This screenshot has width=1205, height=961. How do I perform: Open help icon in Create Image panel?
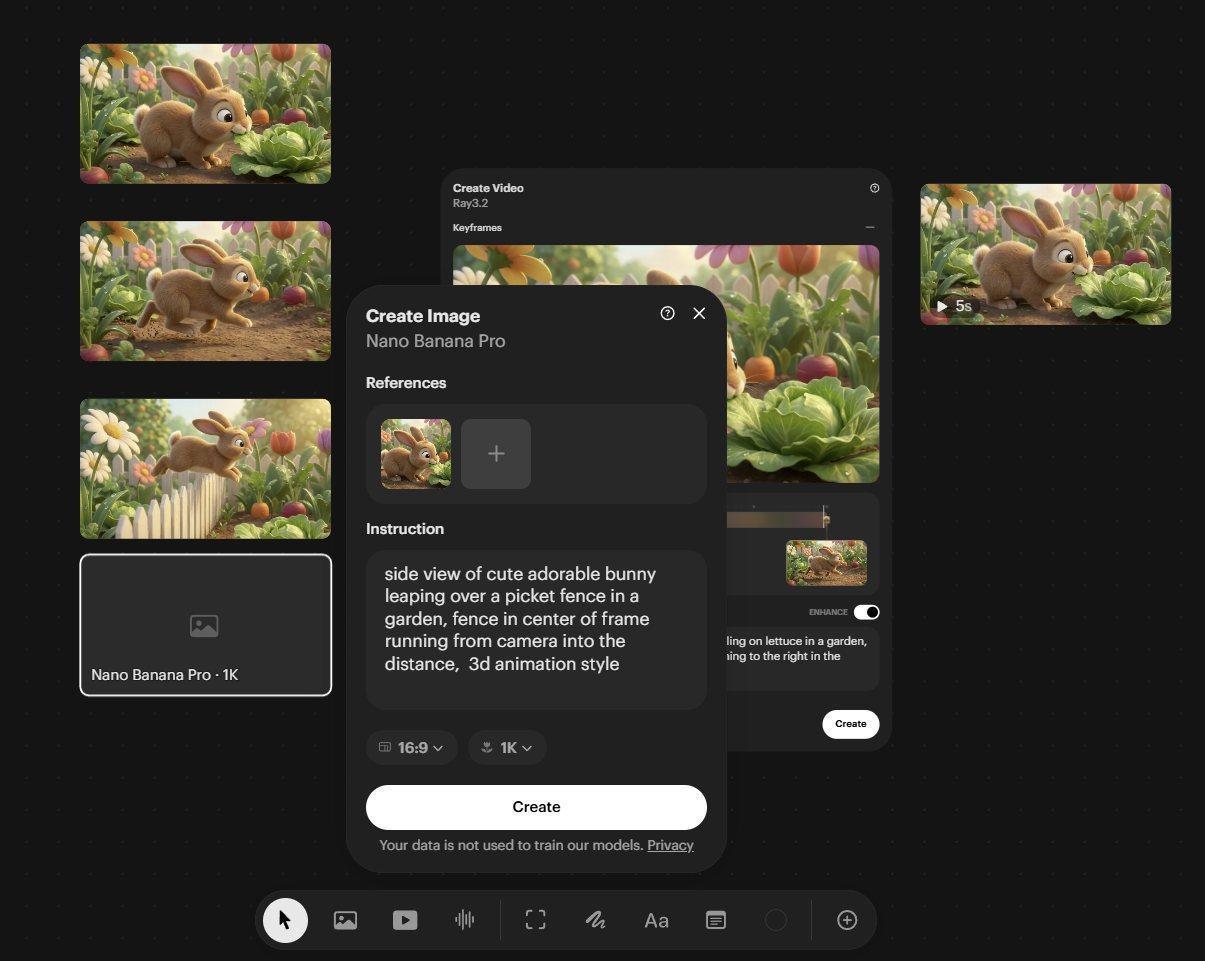(x=668, y=313)
